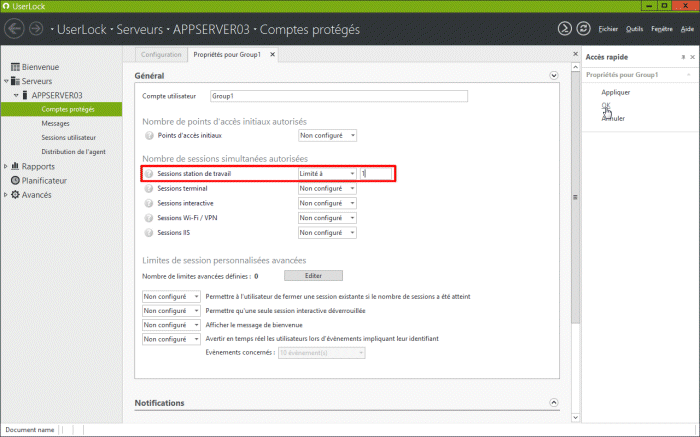Open dropdown for closing an existing session option
Image resolution: width=700 pixels, height=437 pixels.
coord(171,296)
